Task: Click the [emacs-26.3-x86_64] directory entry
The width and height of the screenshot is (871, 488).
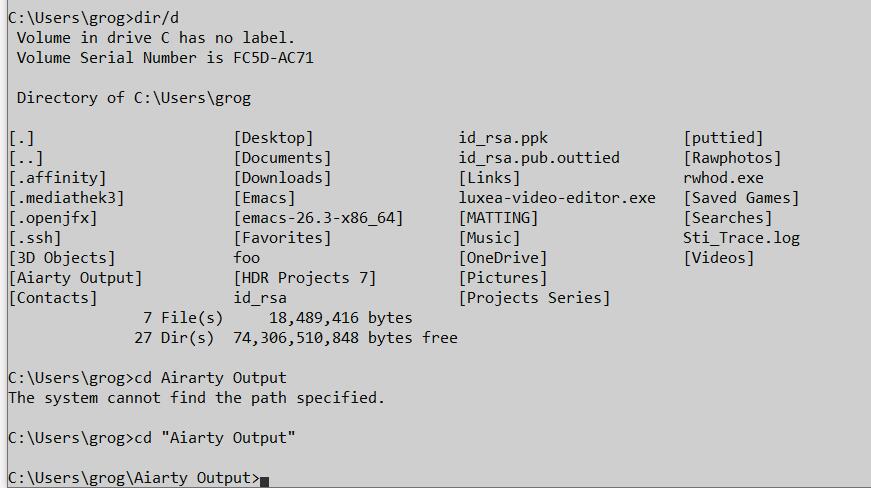Action: click(318, 218)
